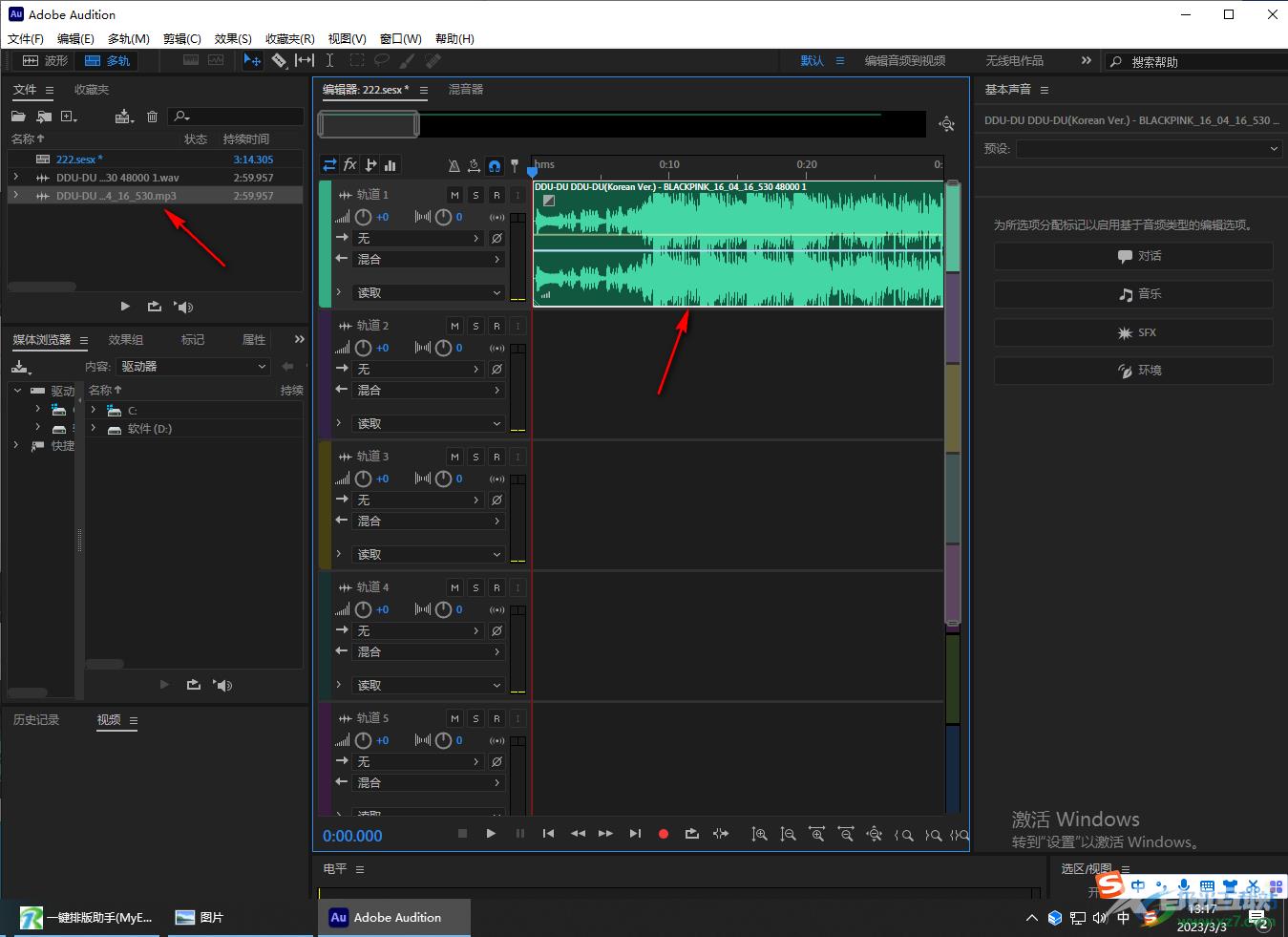Switch to the 混音器 tab

coord(466,90)
